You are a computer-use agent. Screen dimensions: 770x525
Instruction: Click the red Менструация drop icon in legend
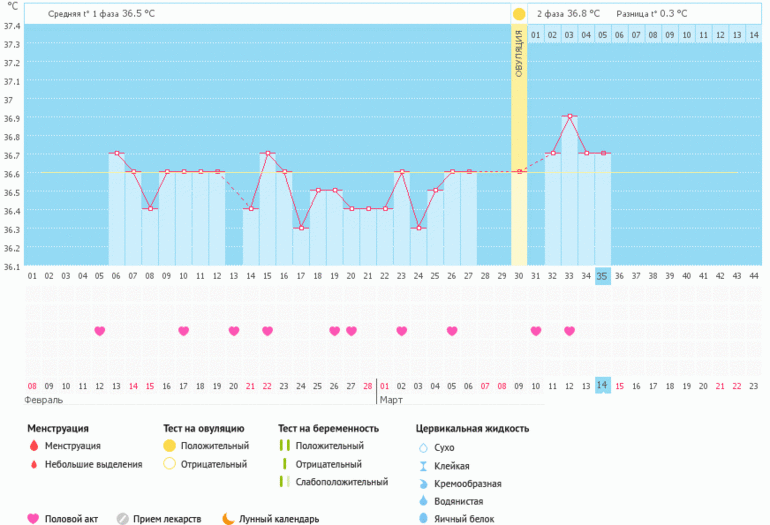coord(33,446)
